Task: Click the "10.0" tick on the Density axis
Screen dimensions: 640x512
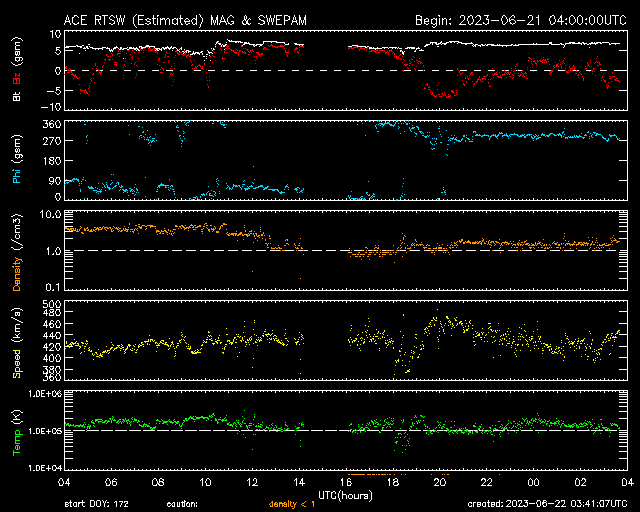Action: [x=50, y=214]
